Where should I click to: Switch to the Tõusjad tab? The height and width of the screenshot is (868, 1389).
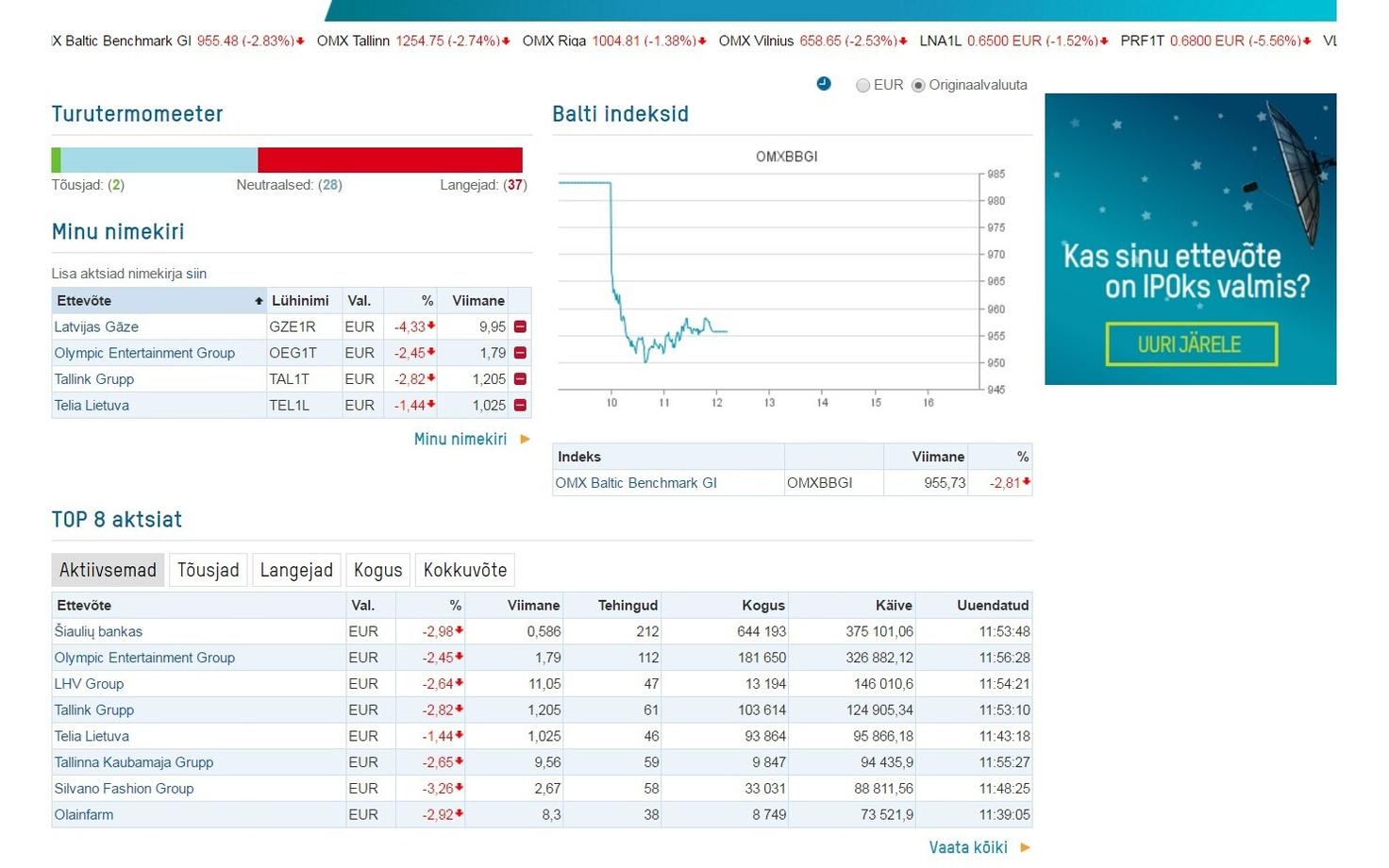pos(209,570)
